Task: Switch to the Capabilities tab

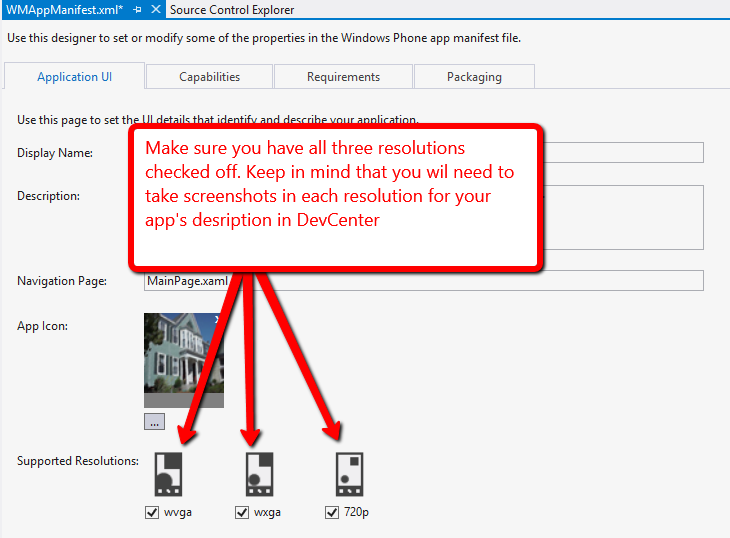Action: 209,77
